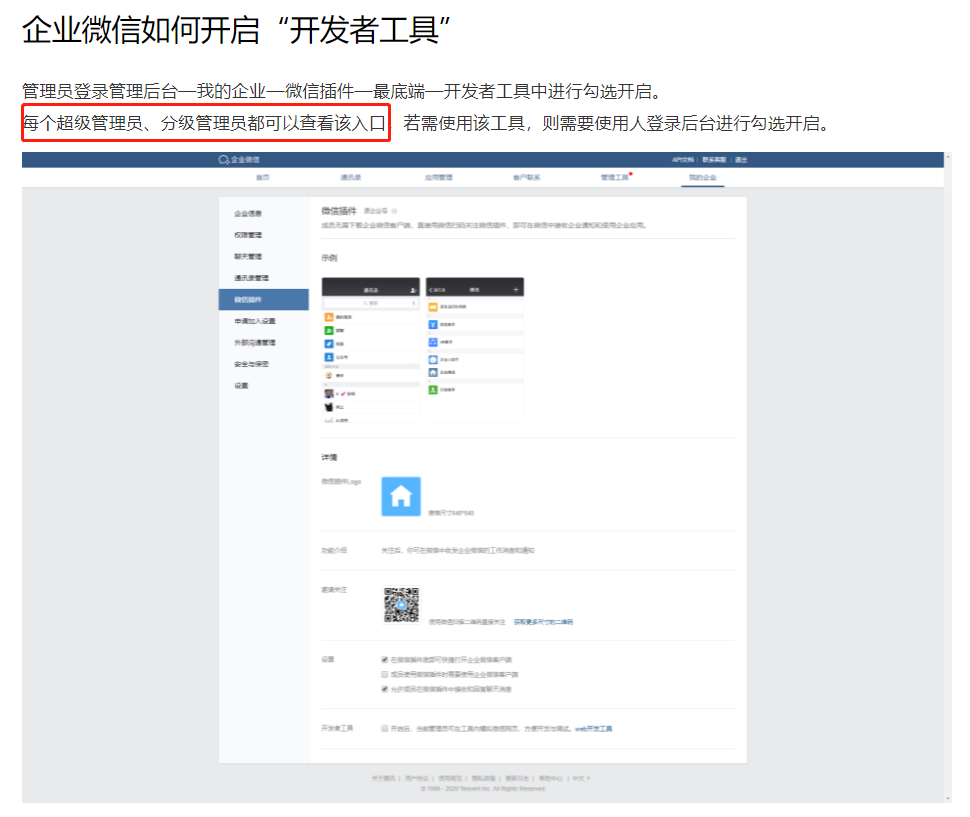Click the 关于腾讯 footer link

[383, 779]
